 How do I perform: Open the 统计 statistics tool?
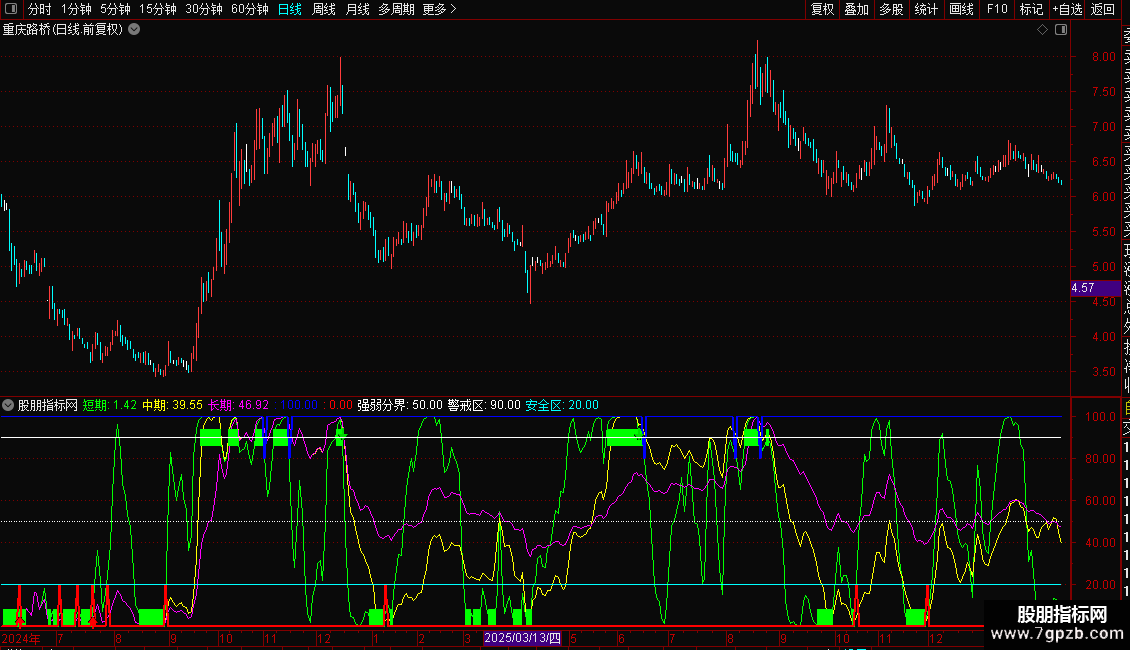coord(926,9)
